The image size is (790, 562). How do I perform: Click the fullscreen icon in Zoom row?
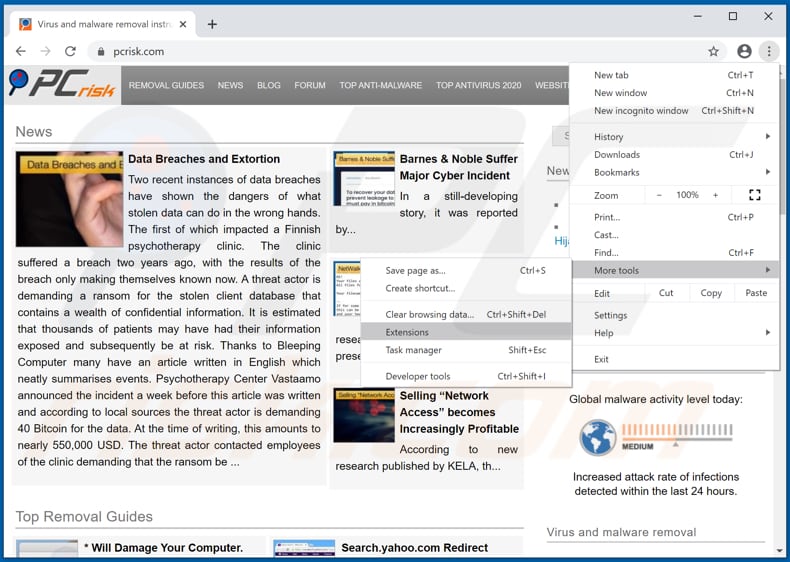[754, 195]
